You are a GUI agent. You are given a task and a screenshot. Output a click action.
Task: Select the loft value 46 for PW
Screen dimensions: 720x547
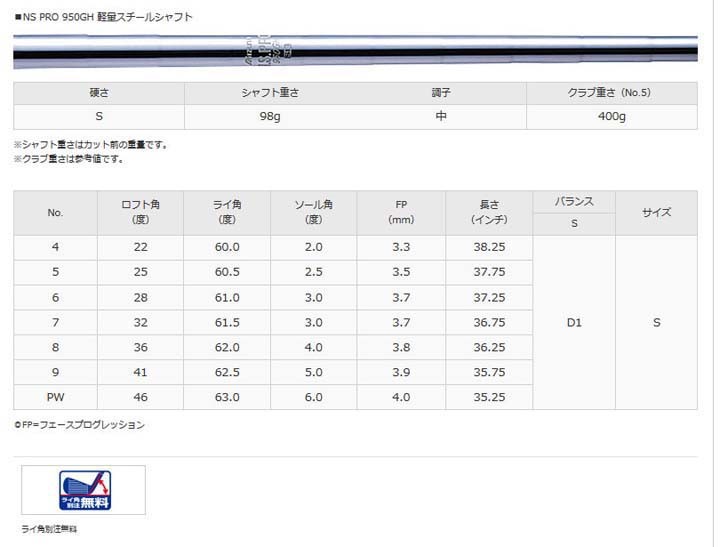141,397
